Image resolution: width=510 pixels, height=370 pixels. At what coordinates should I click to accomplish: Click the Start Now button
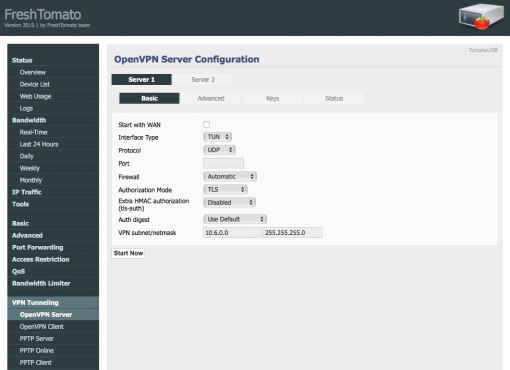128,253
